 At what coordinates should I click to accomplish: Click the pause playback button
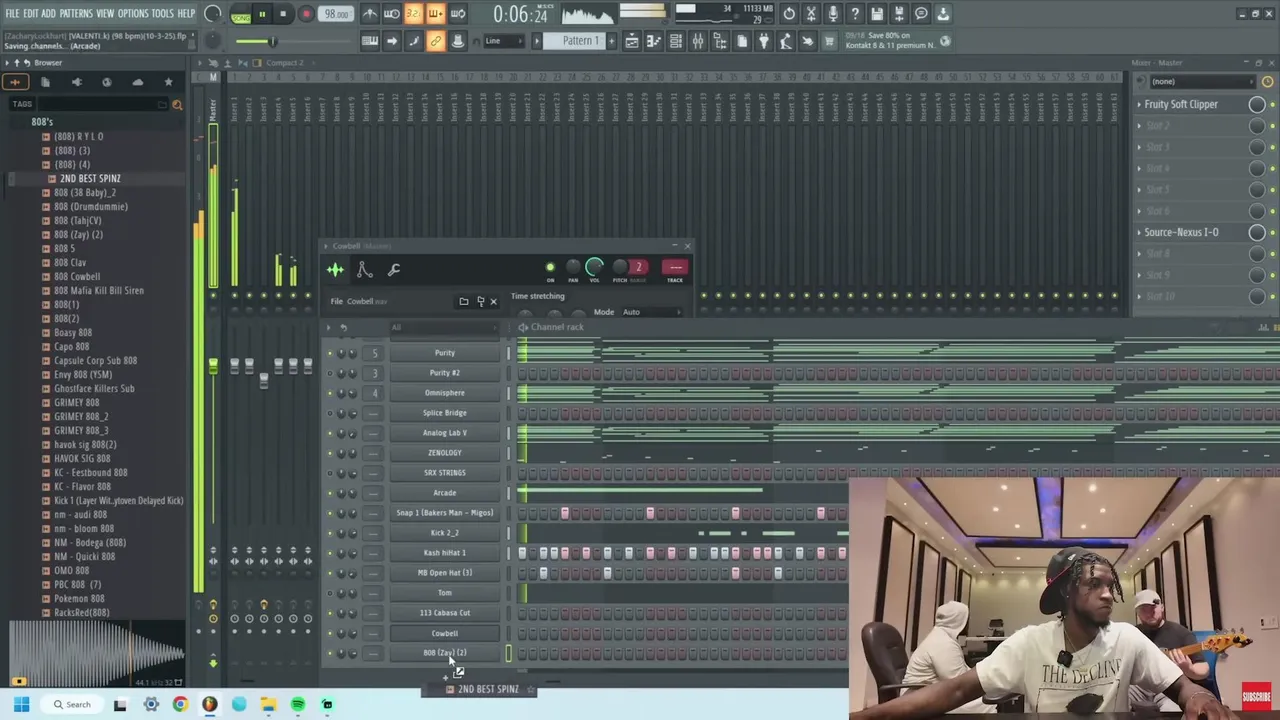(262, 14)
